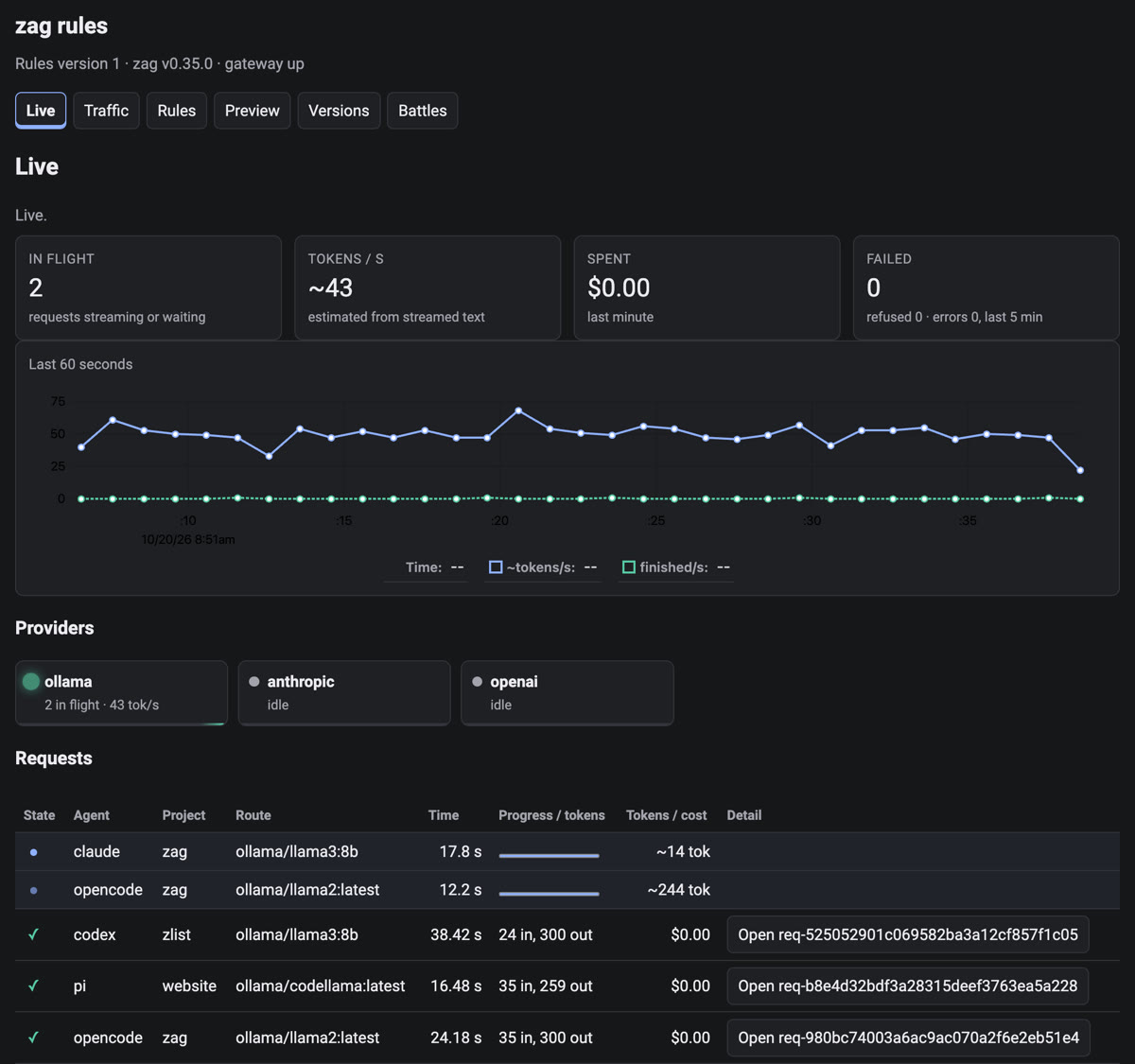Click the 12.2 s time value
Image resolution: width=1135 pixels, height=1064 pixels.
461,890
